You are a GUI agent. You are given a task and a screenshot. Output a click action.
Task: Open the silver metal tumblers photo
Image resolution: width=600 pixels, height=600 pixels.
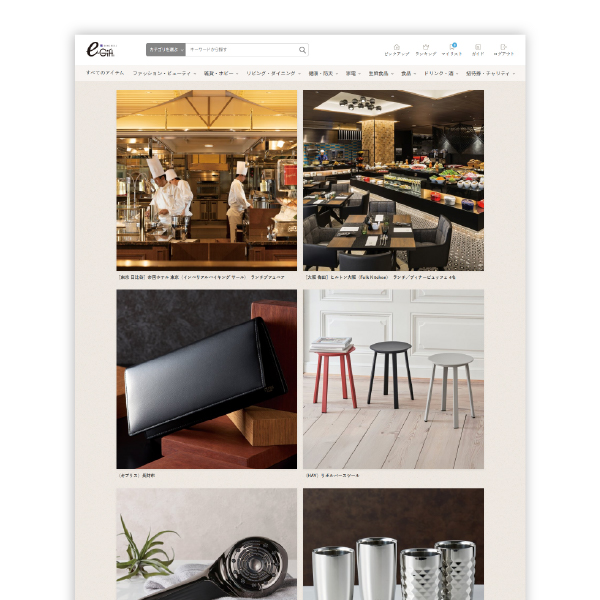point(393,545)
